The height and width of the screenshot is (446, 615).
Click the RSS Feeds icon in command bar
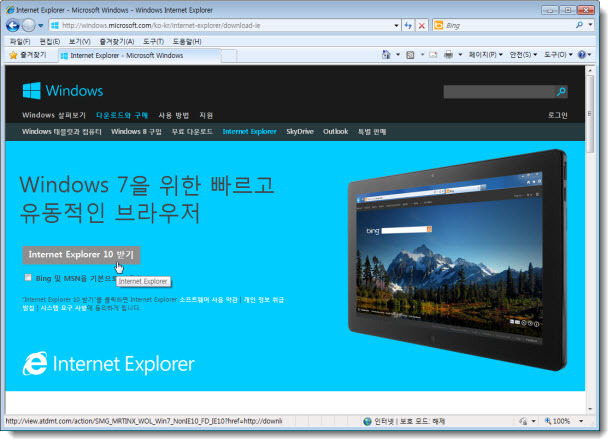410,55
